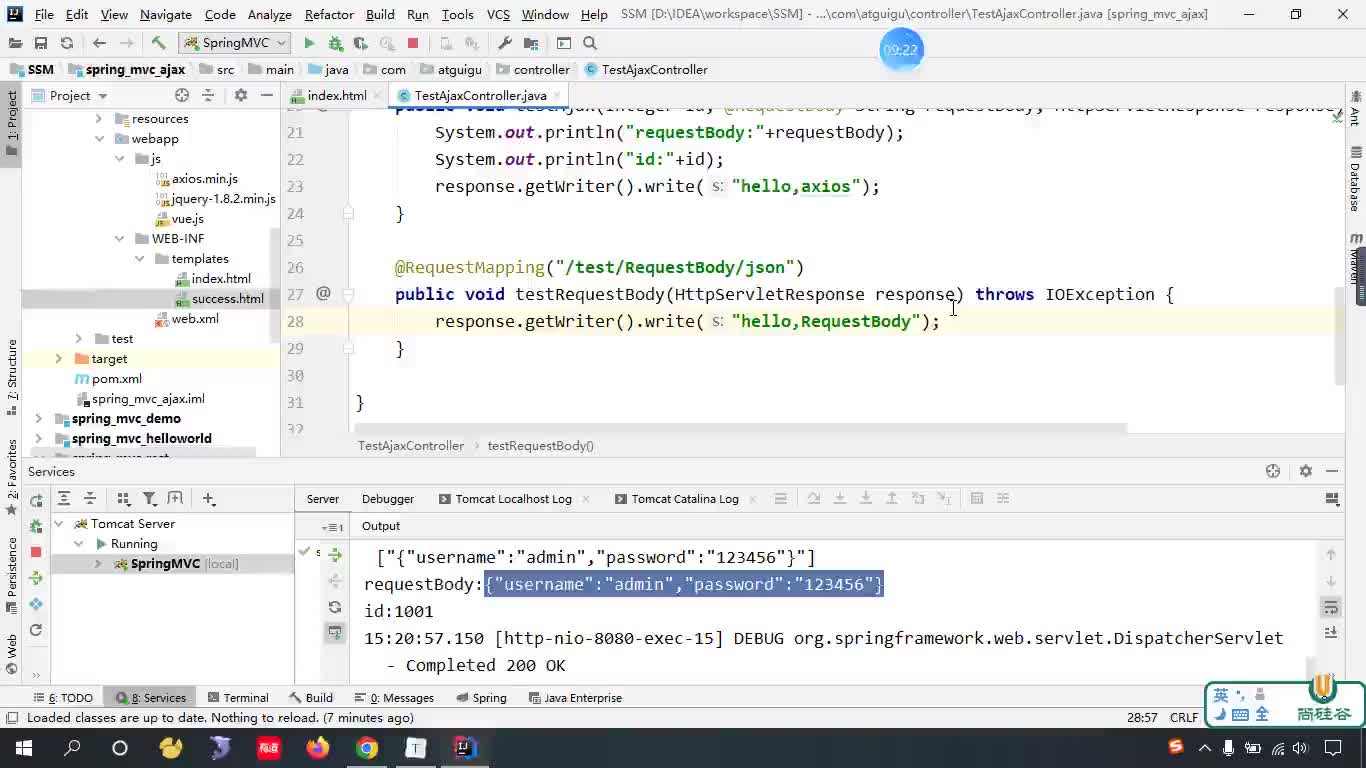Image resolution: width=1366 pixels, height=768 pixels.
Task: Collapse the js folder
Action: point(120,159)
